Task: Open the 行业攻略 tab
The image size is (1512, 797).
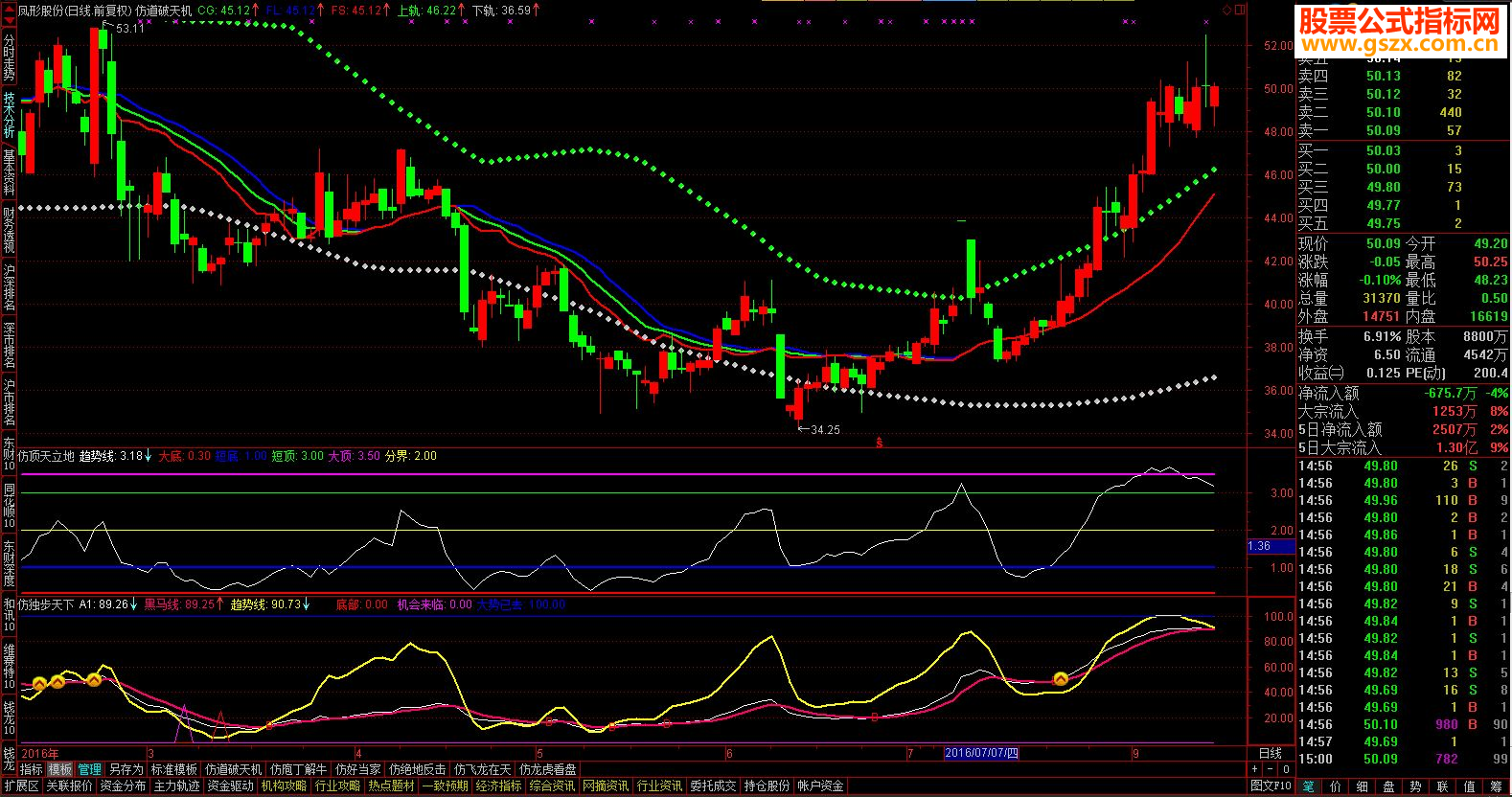Action: click(x=337, y=786)
